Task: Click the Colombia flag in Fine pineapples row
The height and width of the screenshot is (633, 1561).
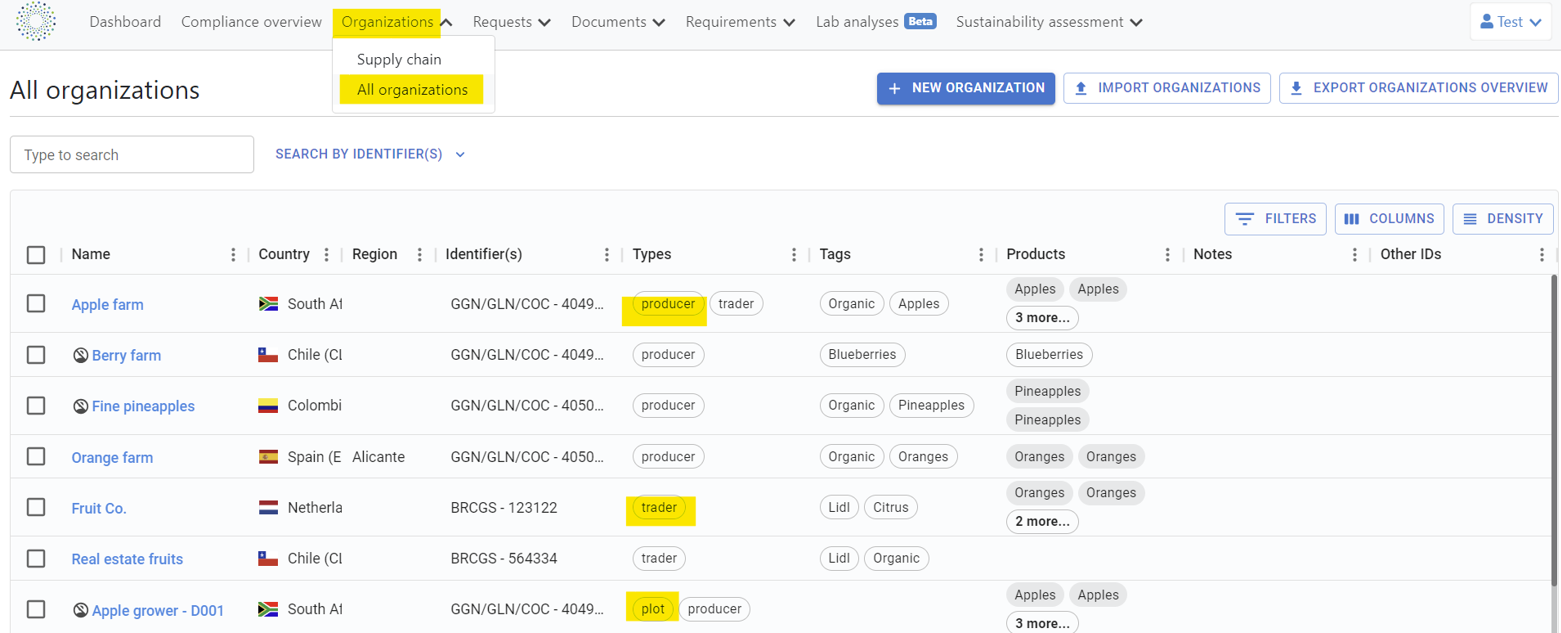Action: 268,406
